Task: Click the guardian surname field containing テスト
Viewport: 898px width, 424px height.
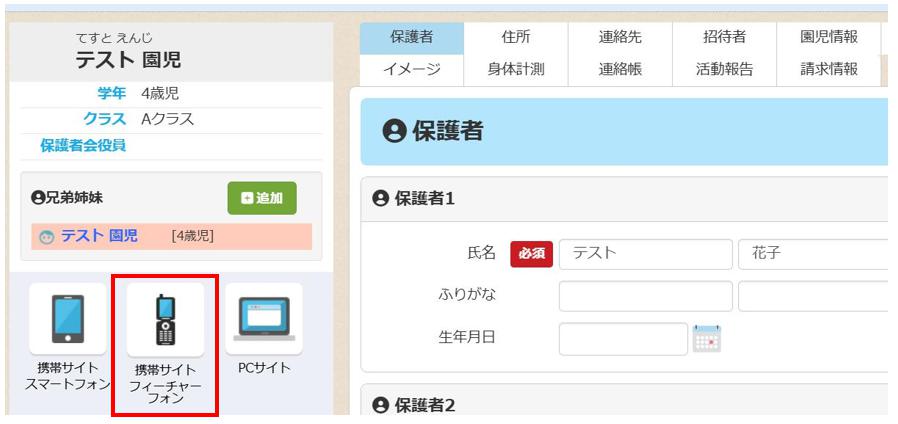Action: [645, 254]
